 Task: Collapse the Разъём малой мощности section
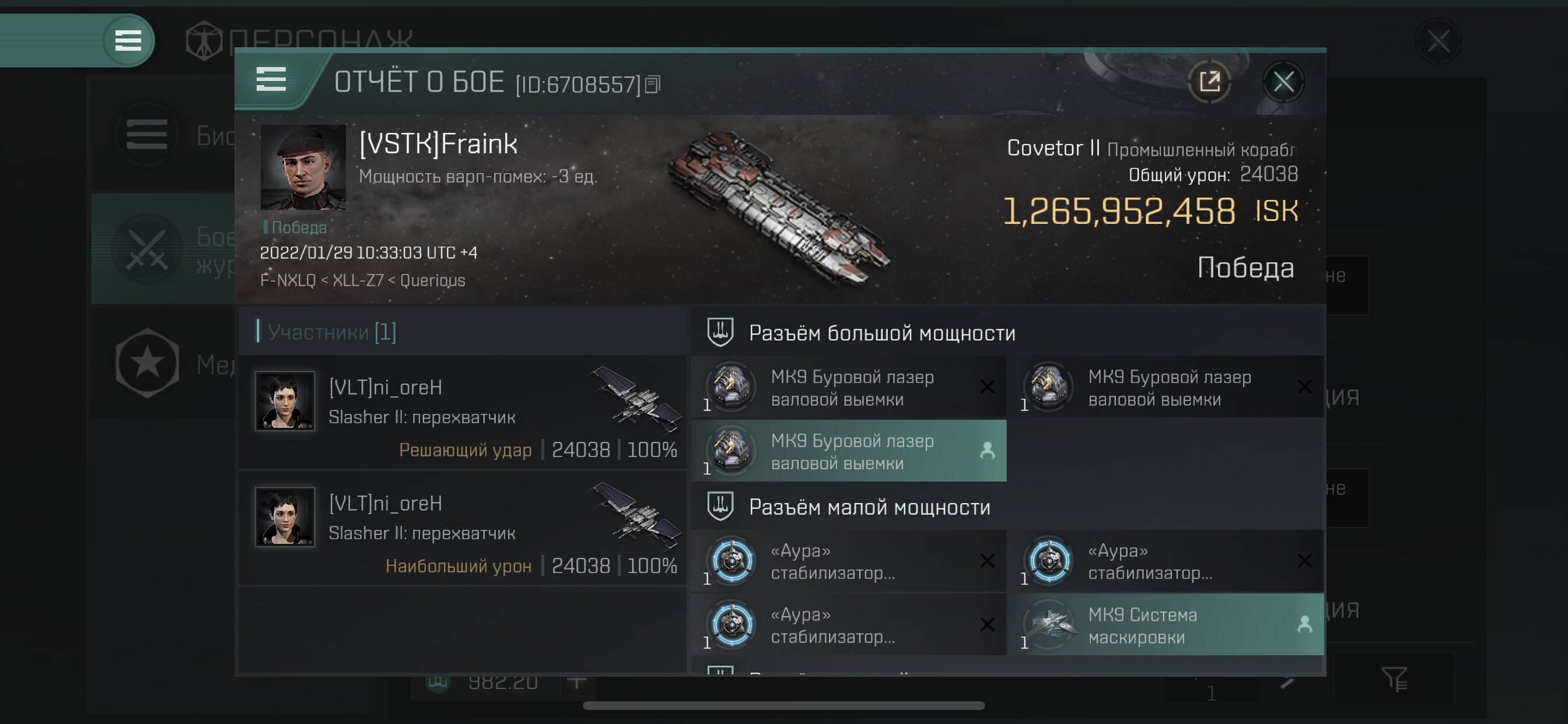coord(720,507)
